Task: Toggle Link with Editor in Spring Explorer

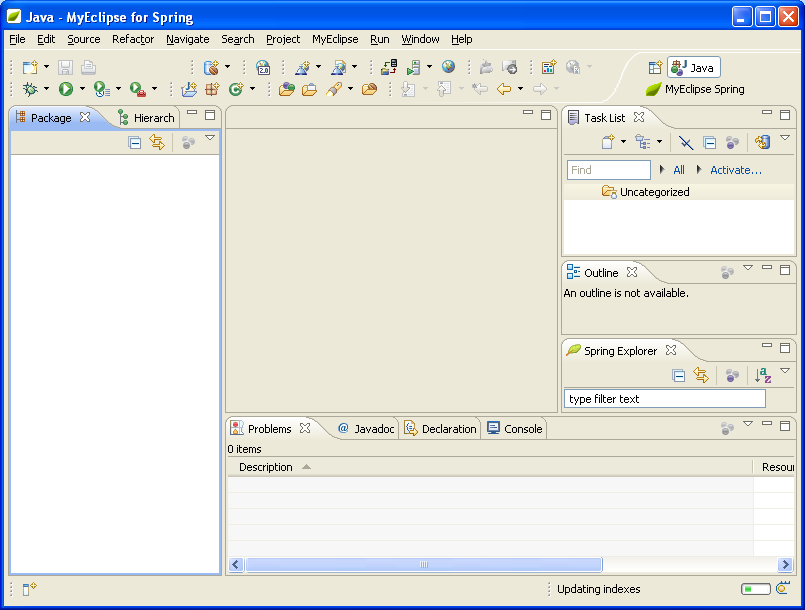Action: click(701, 376)
